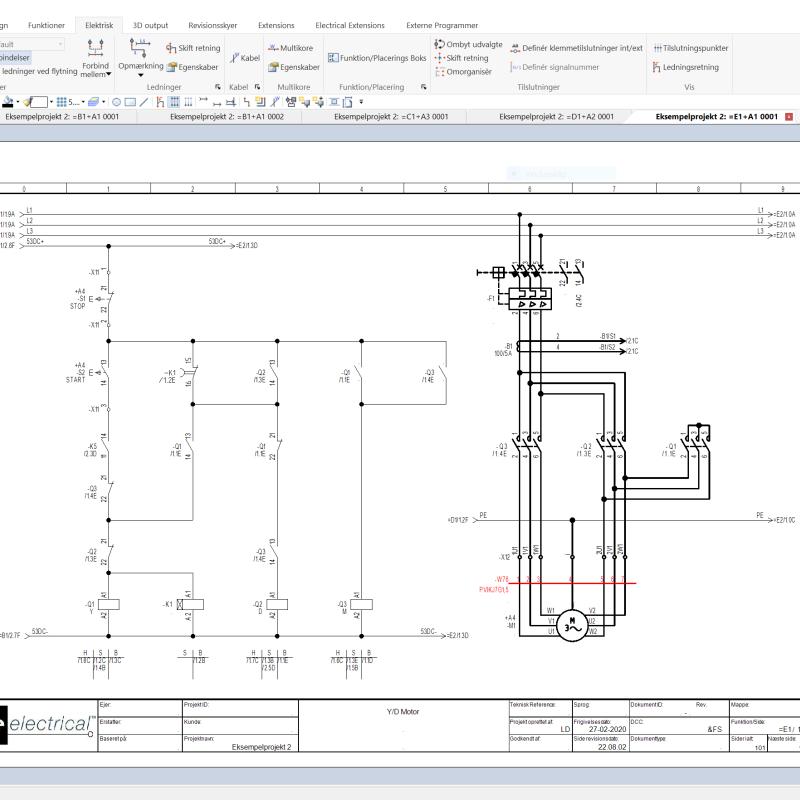This screenshot has width=800, height=800.
Task: Click the raised right-arrow wire icon
Action: (203, 100)
